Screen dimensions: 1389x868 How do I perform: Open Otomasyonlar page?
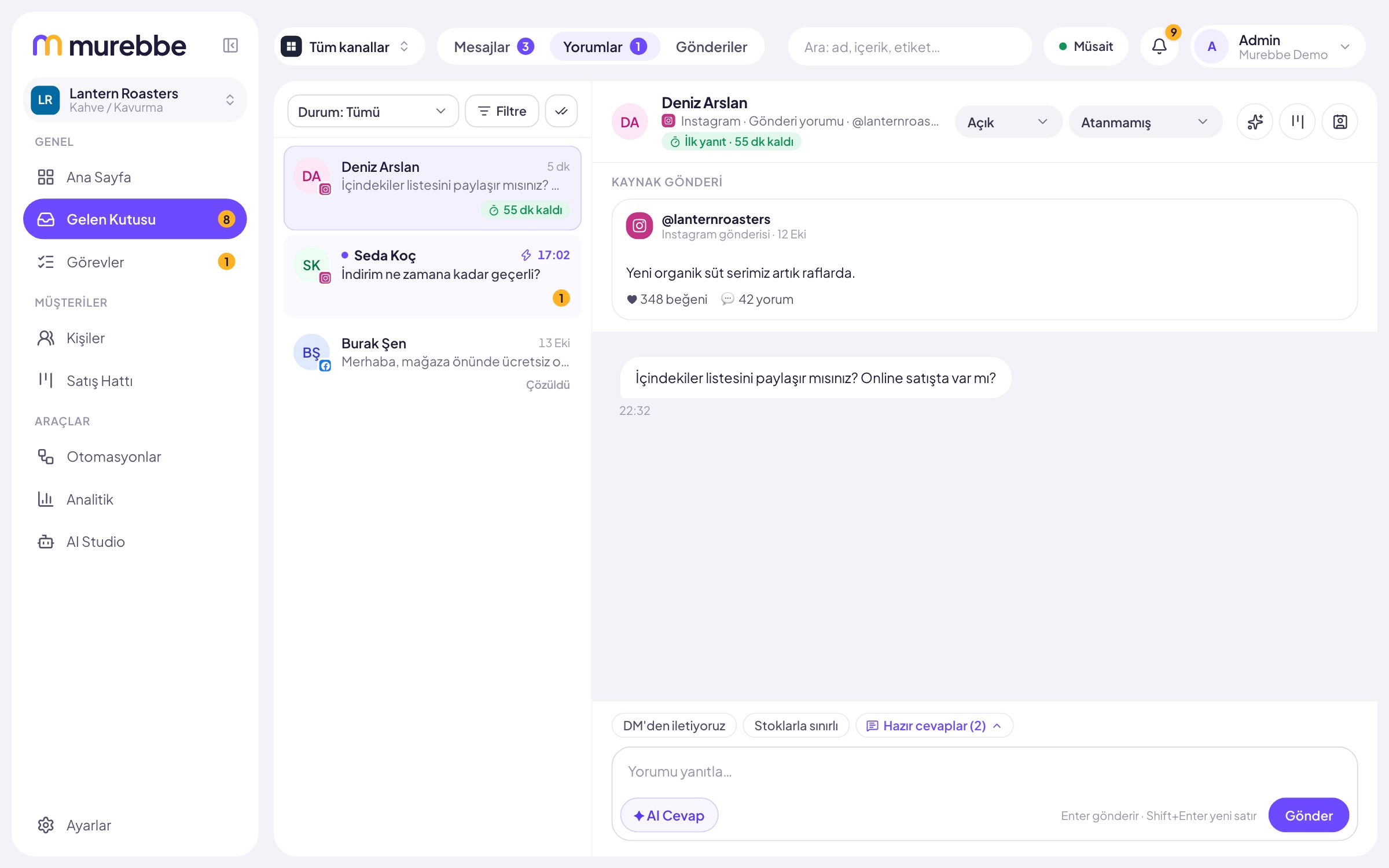(x=135, y=457)
